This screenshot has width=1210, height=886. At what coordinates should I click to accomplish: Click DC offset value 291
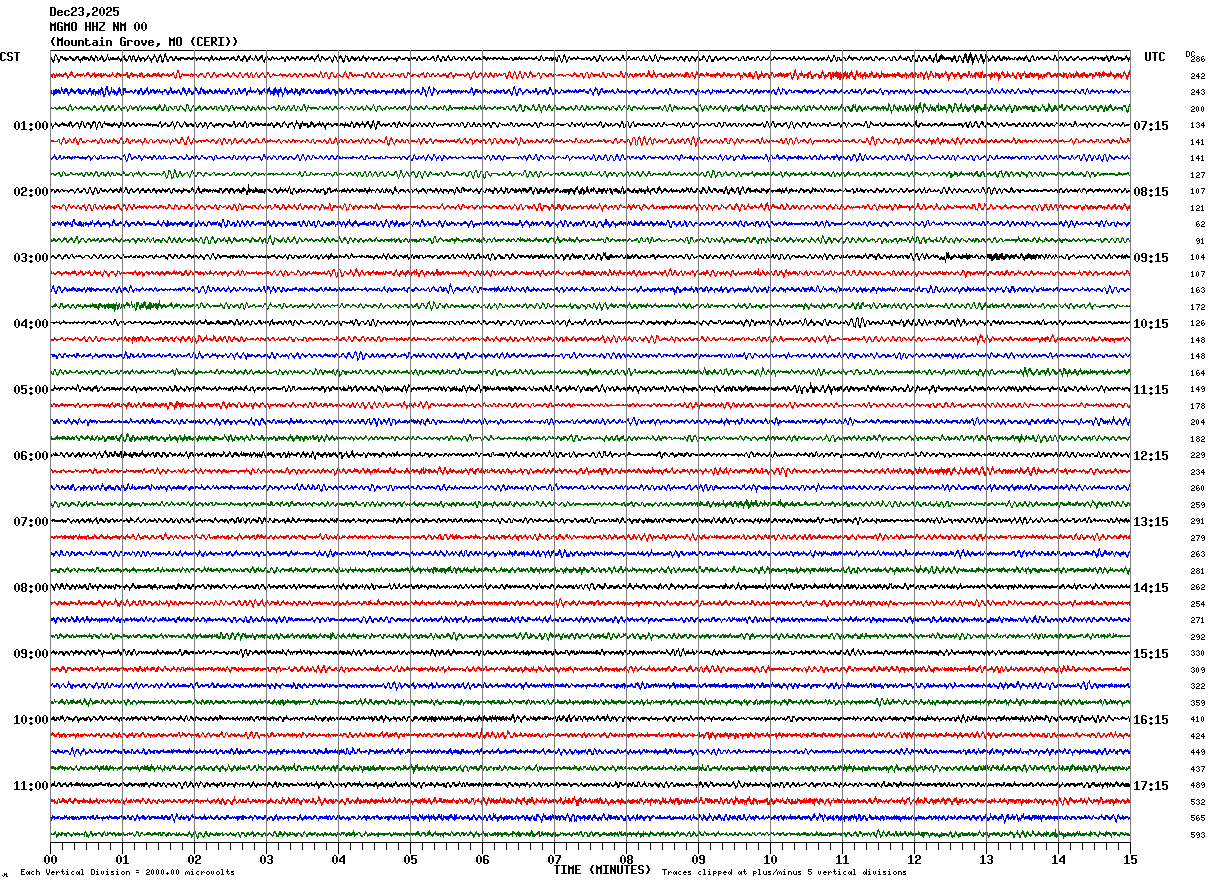tap(1198, 522)
